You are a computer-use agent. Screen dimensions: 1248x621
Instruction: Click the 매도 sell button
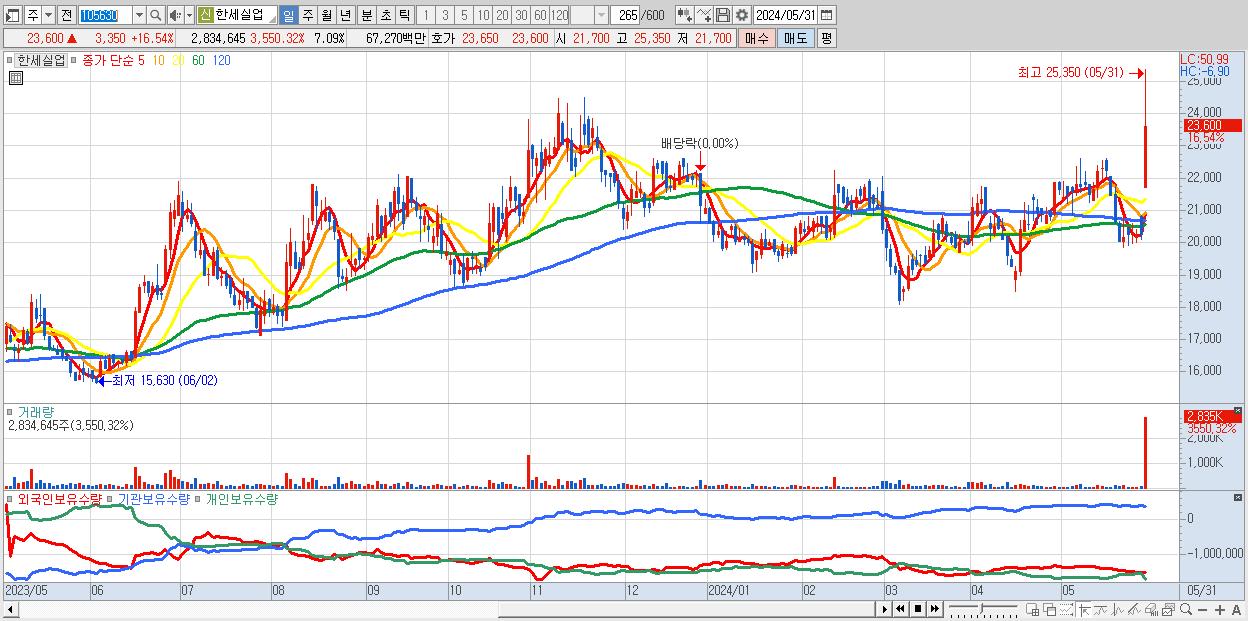796,38
